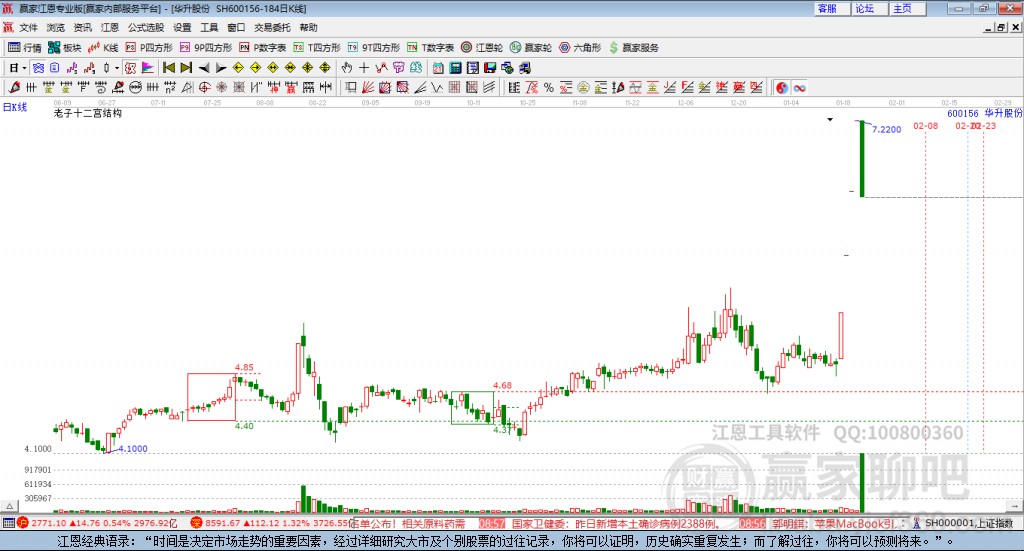Open the 9P四方形 square tool
This screenshot has height=551, width=1024.
pyautogui.click(x=206, y=48)
